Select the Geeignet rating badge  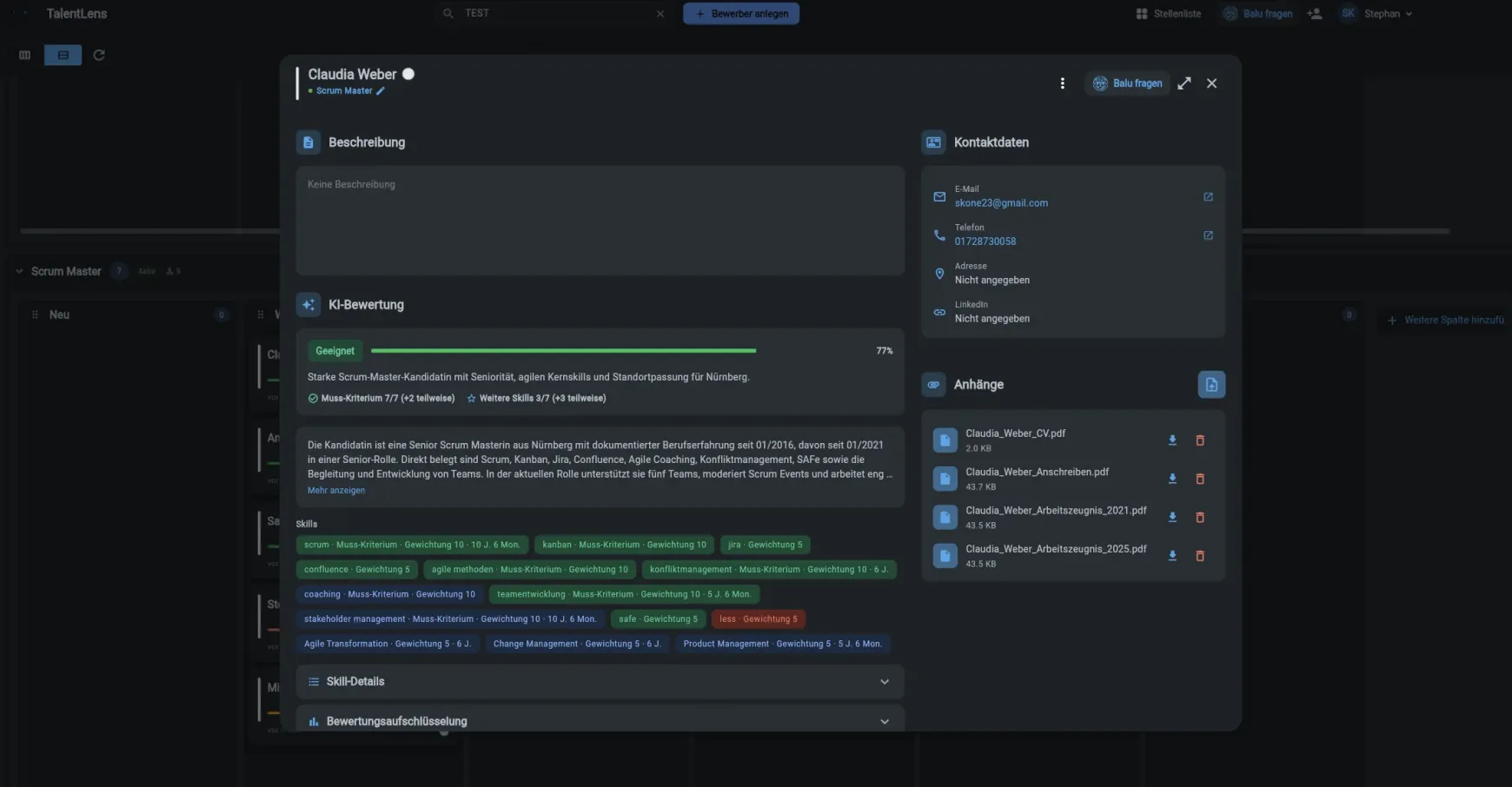(335, 351)
